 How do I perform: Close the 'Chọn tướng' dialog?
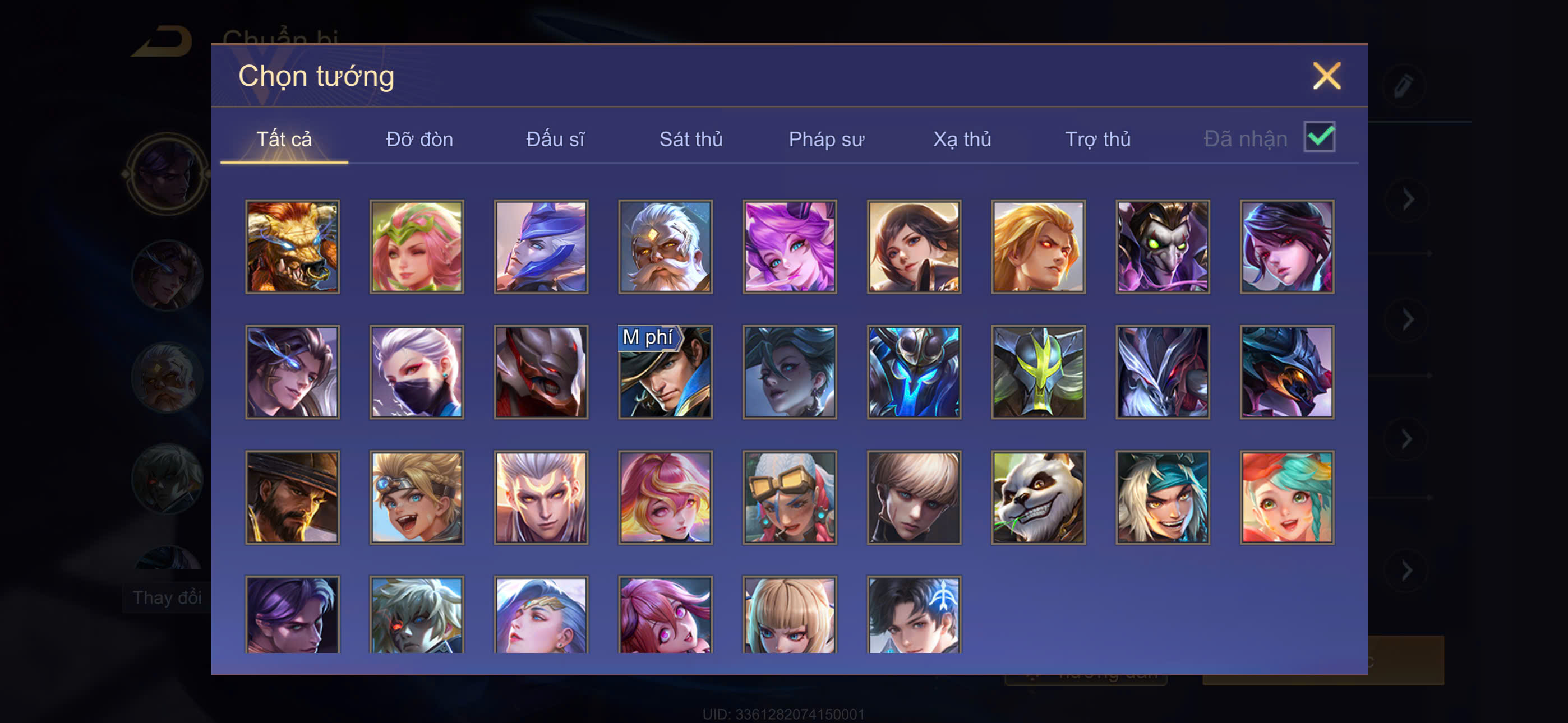(x=1327, y=76)
